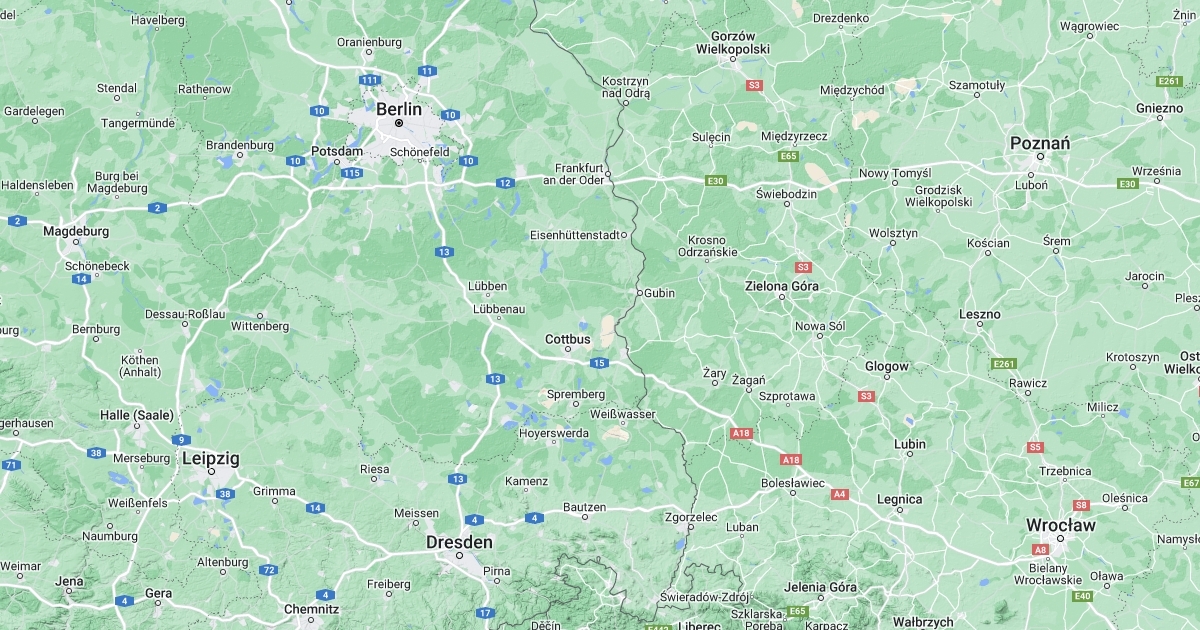Select the Cottbus city label
1200x630 pixels.
(x=568, y=339)
